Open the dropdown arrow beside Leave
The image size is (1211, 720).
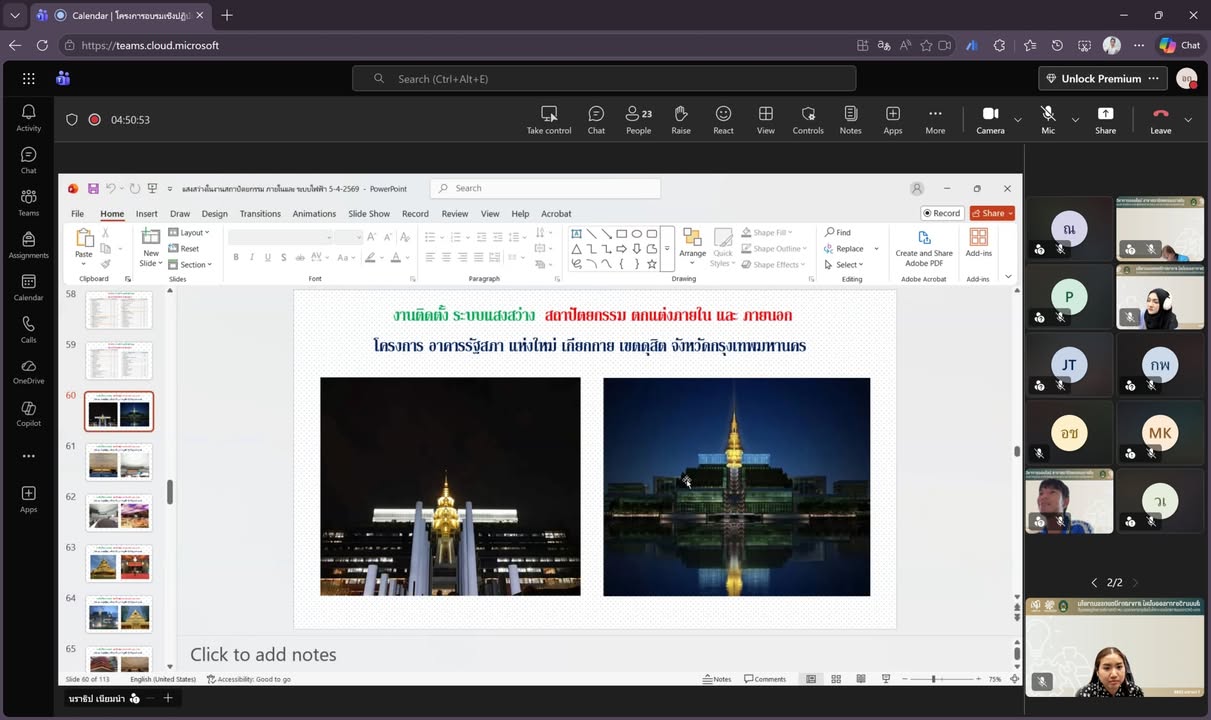[x=1188, y=120]
